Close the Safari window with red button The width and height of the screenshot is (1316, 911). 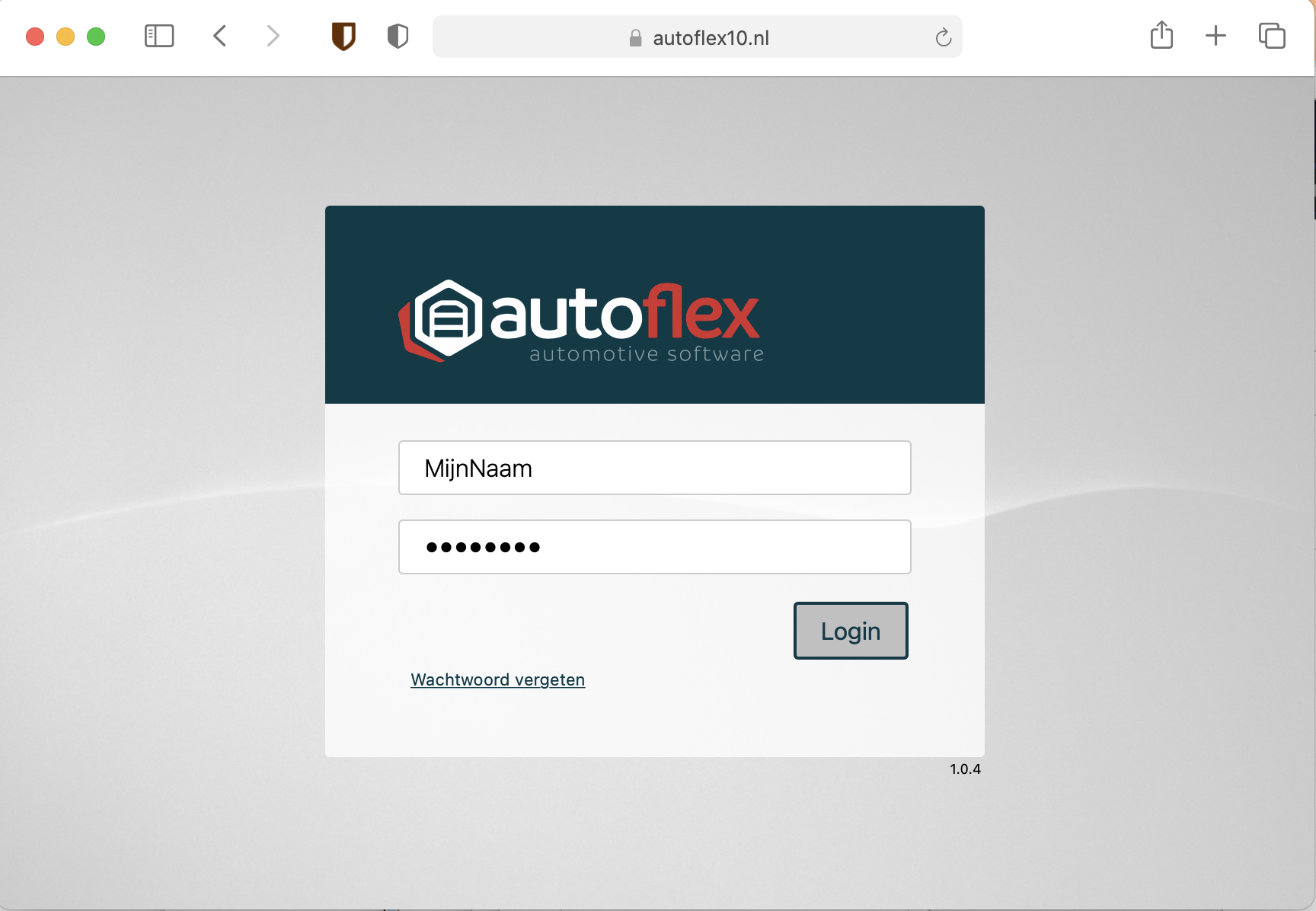[35, 37]
